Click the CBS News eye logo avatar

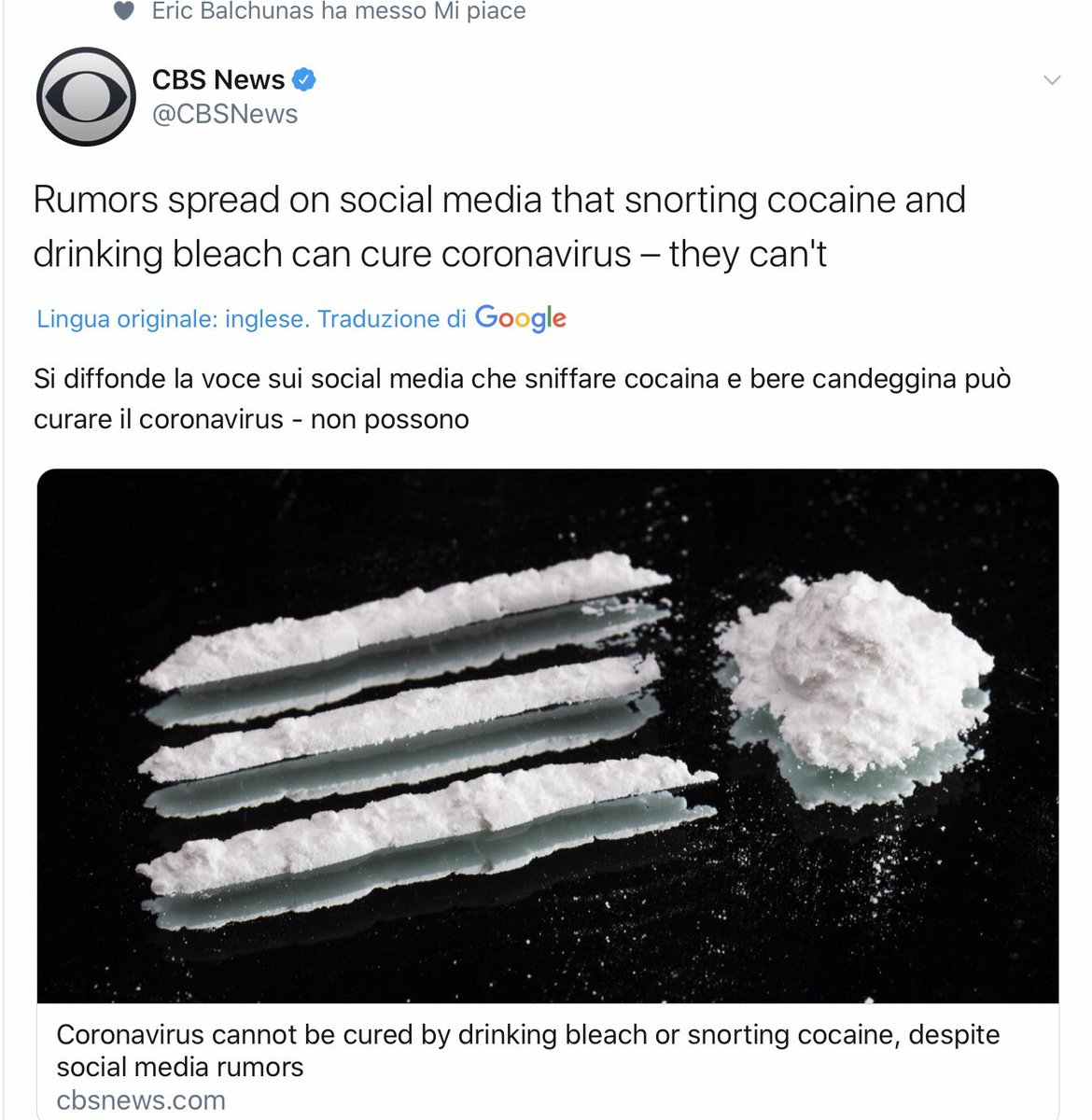tap(87, 96)
